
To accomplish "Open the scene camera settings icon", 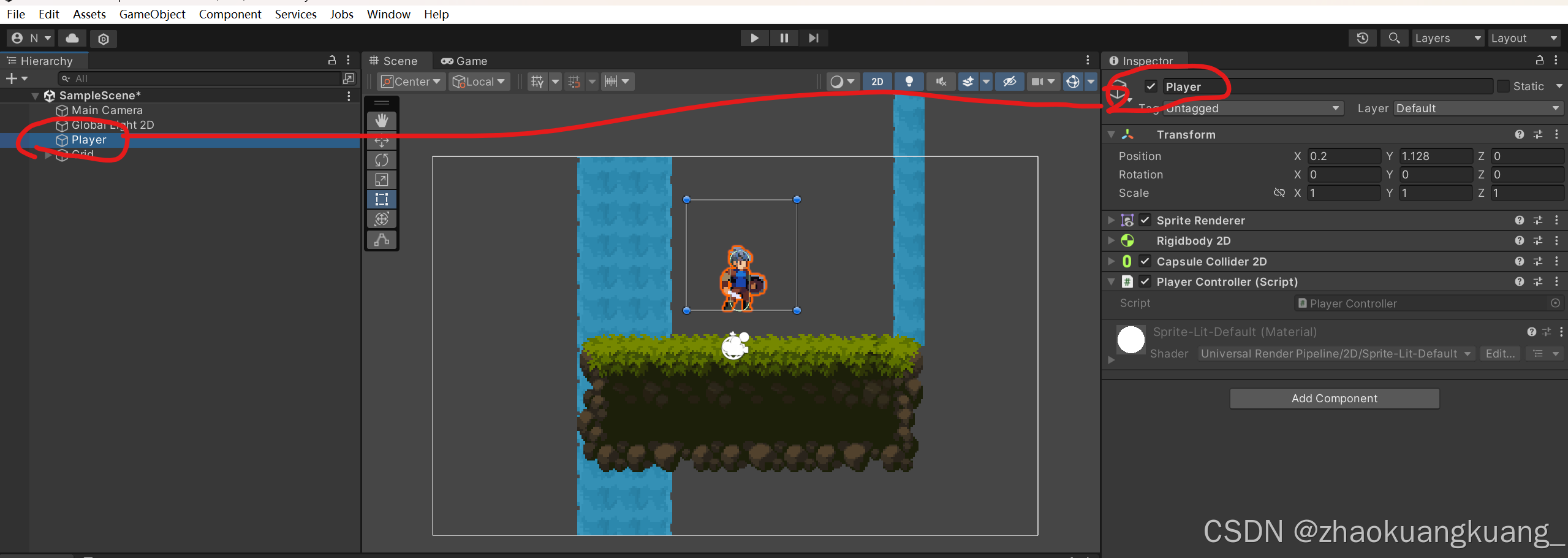I will pos(1037,82).
